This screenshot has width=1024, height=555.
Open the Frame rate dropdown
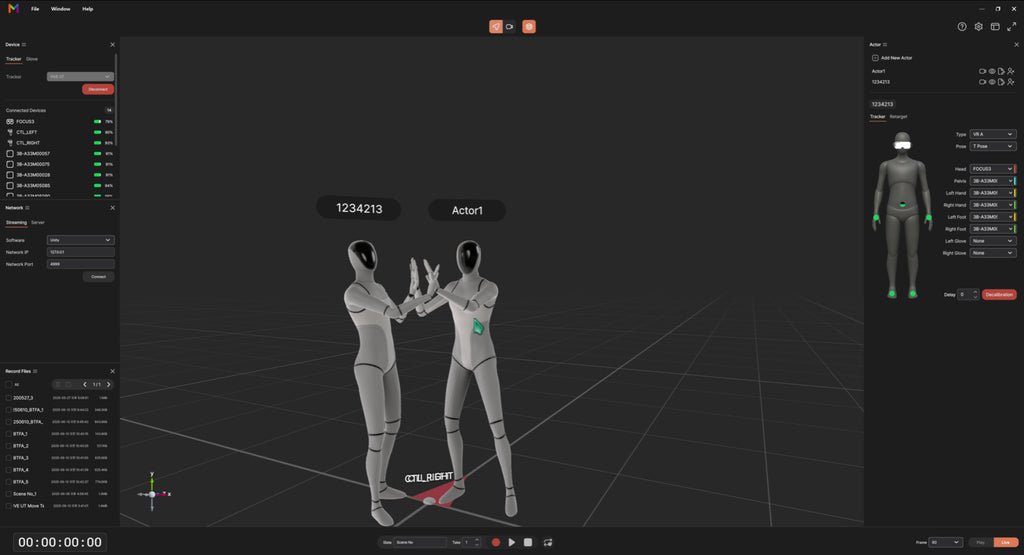click(946, 543)
